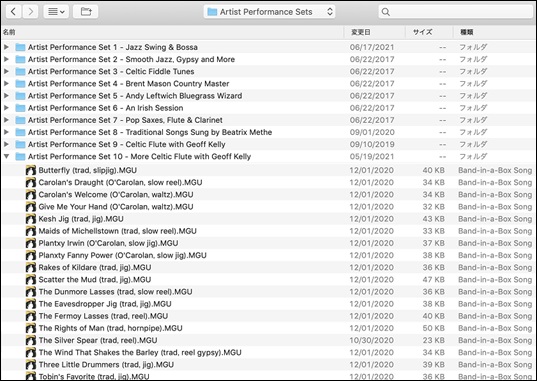Expand Artist Performance Set 2 disclosure triangle
The image size is (537, 381).
coord(6,59)
